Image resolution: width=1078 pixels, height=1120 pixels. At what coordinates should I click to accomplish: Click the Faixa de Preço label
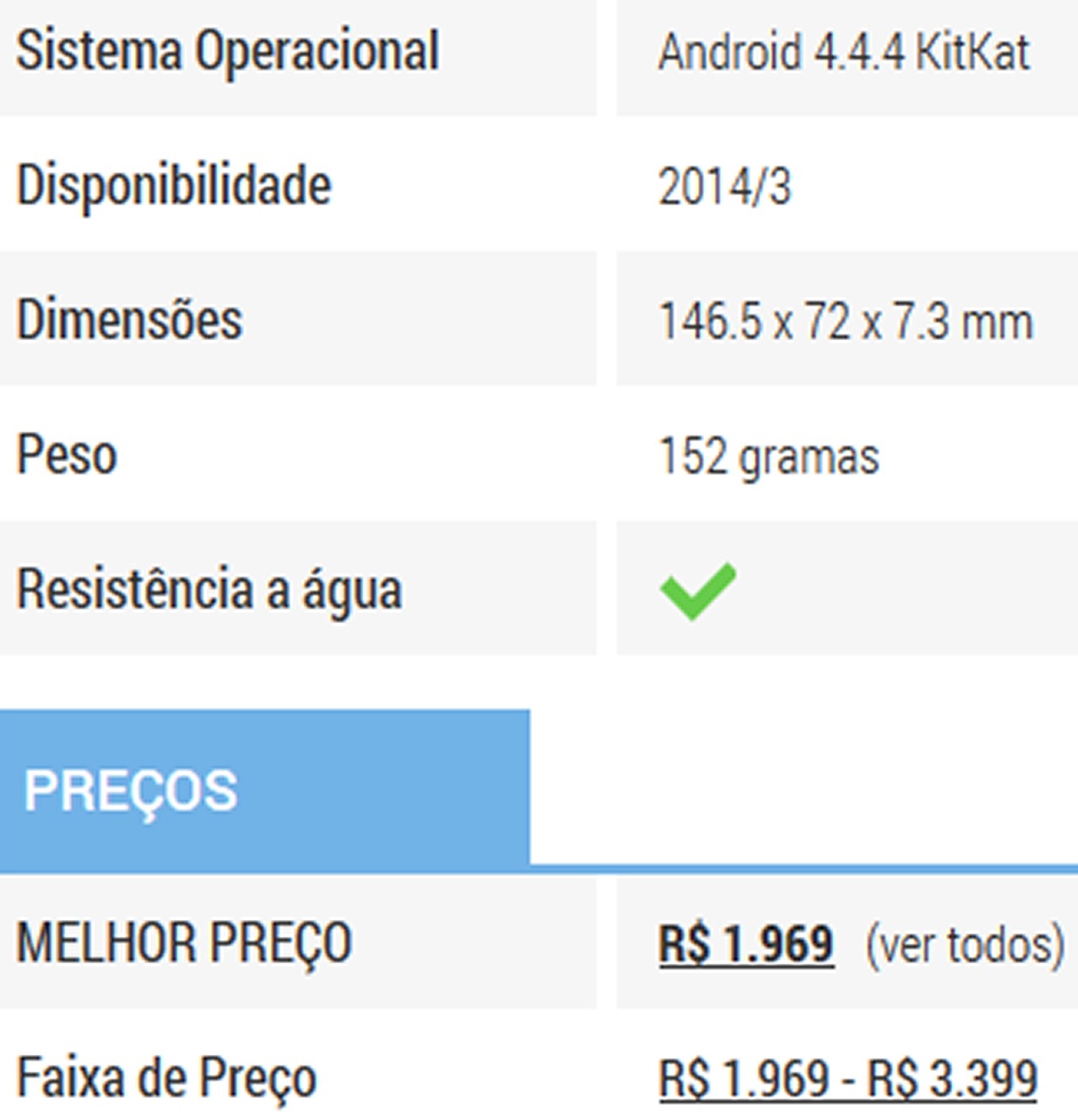(167, 1078)
